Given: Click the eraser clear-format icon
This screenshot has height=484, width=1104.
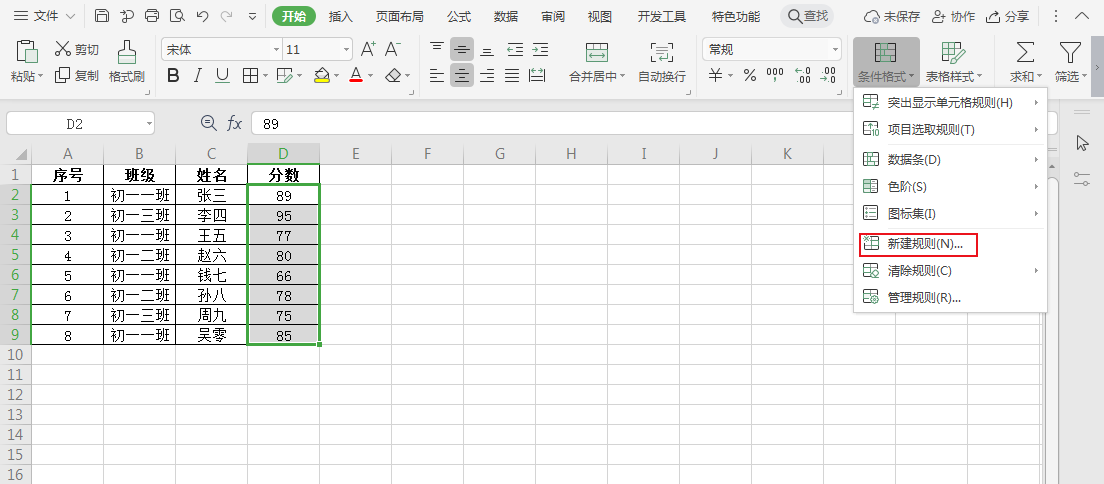Looking at the screenshot, I should coord(394,75).
